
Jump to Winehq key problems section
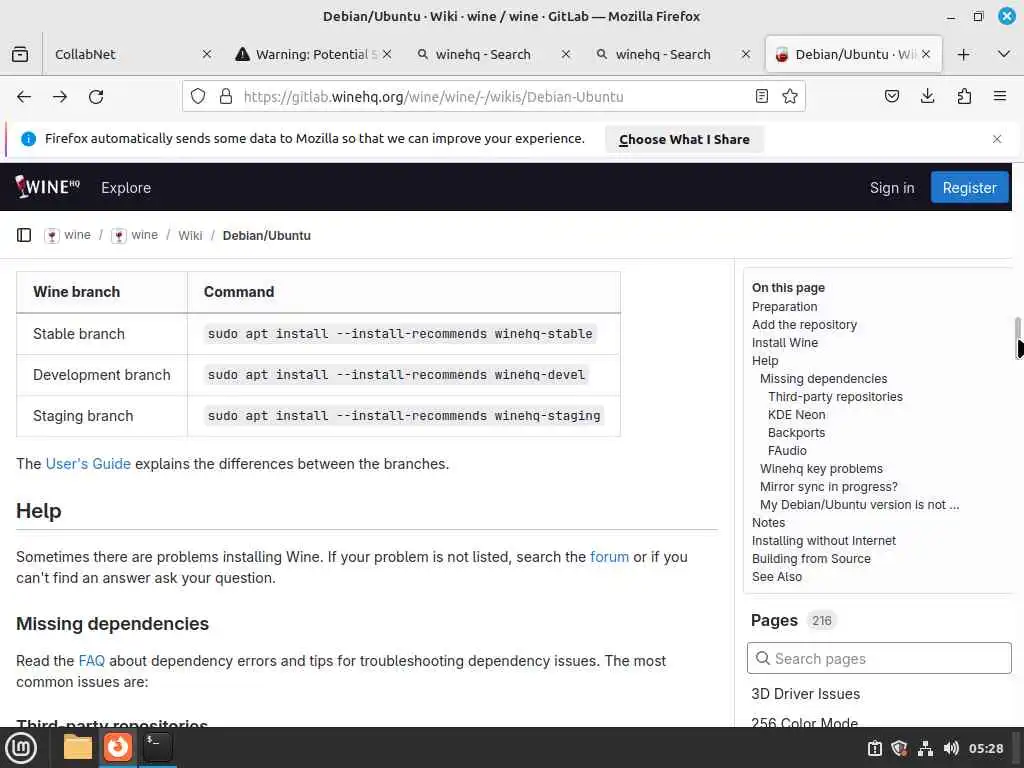(821, 469)
